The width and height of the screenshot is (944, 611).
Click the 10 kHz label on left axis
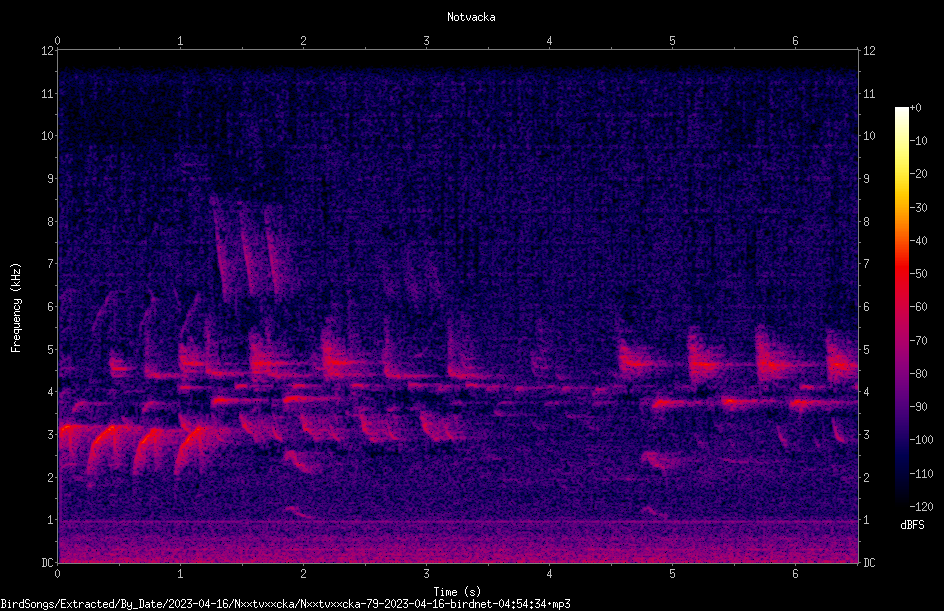(48, 136)
